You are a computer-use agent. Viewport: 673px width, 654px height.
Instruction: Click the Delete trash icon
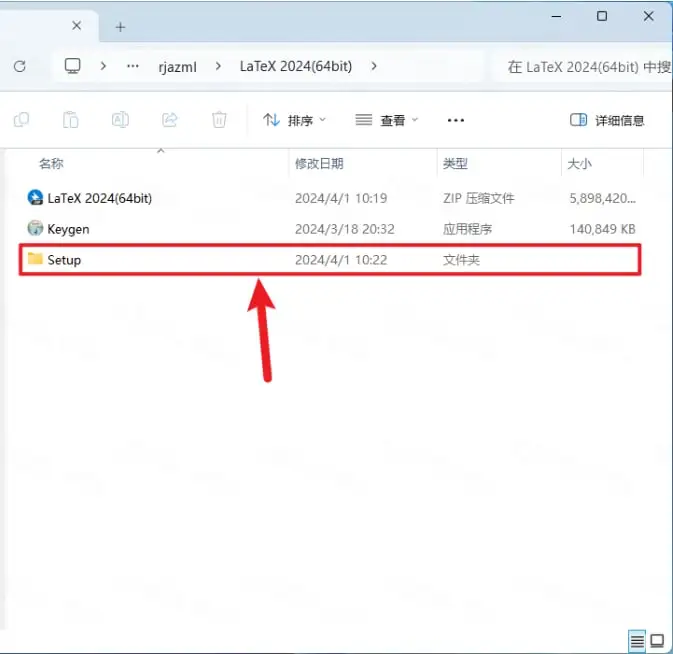pos(219,120)
